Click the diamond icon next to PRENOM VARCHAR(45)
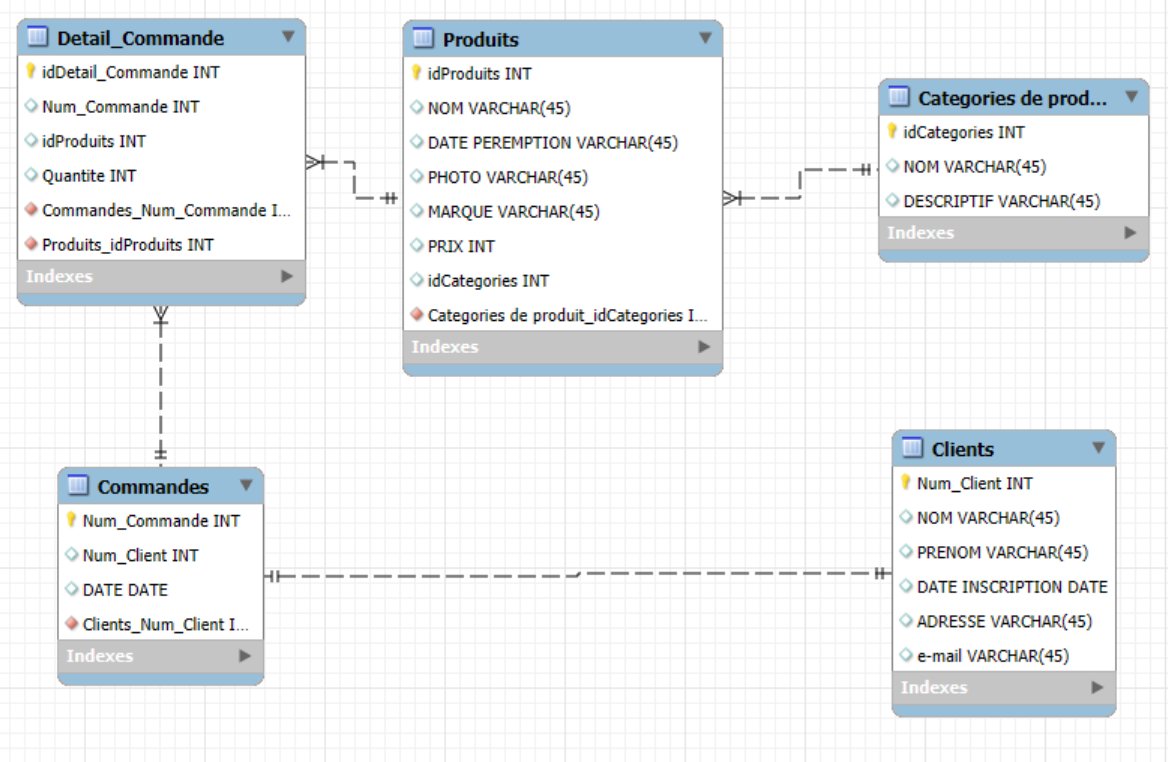 click(x=906, y=551)
